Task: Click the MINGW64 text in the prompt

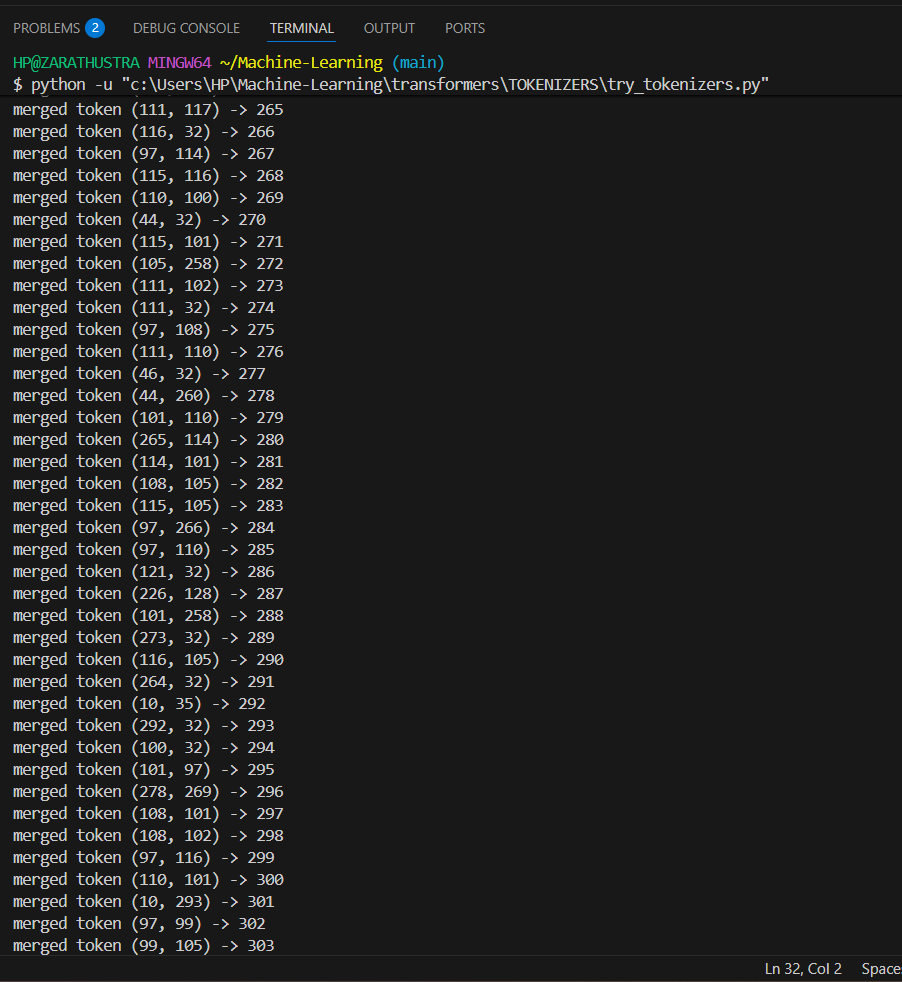Action: tap(180, 63)
